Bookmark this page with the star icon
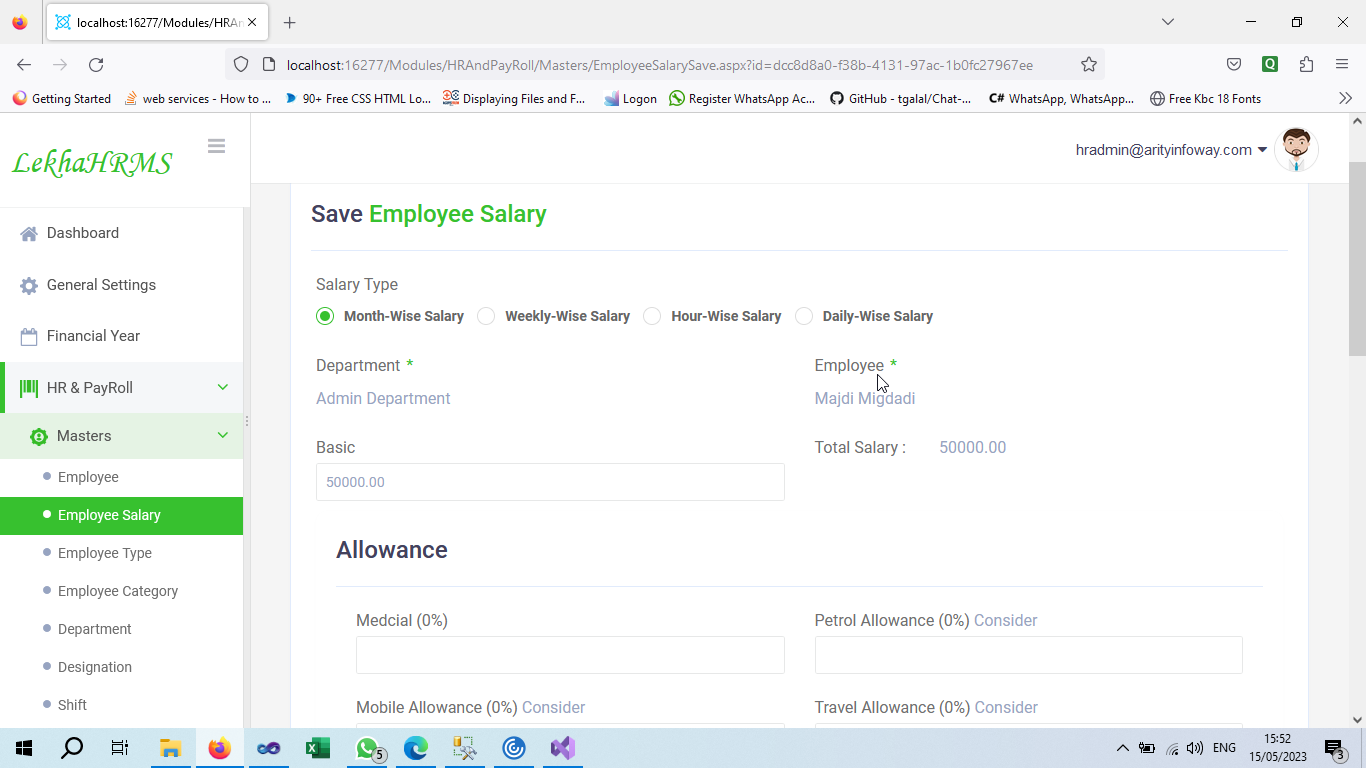 [x=1089, y=65]
